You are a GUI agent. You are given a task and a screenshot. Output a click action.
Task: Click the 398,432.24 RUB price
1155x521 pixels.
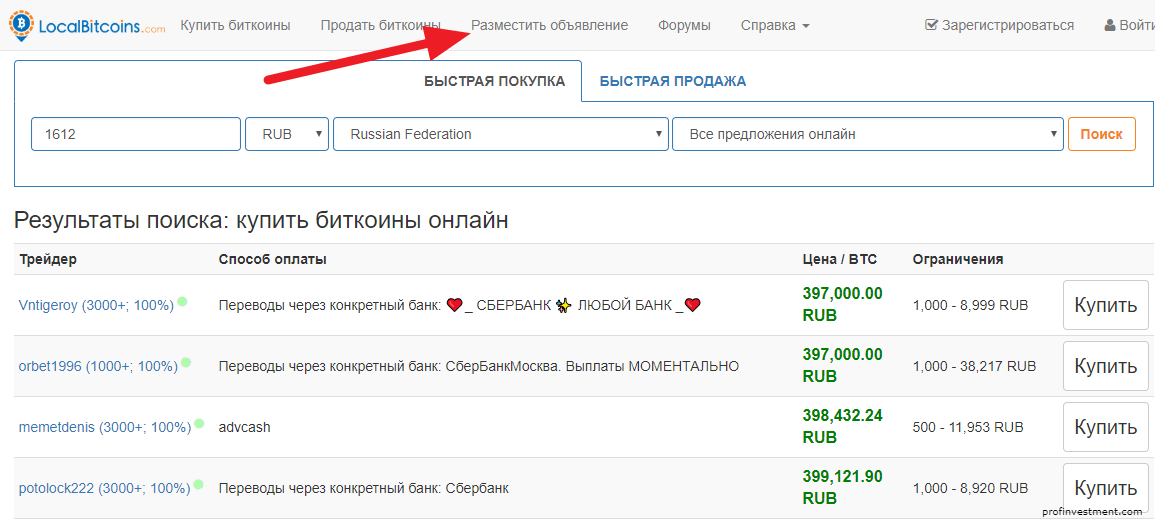[842, 427]
